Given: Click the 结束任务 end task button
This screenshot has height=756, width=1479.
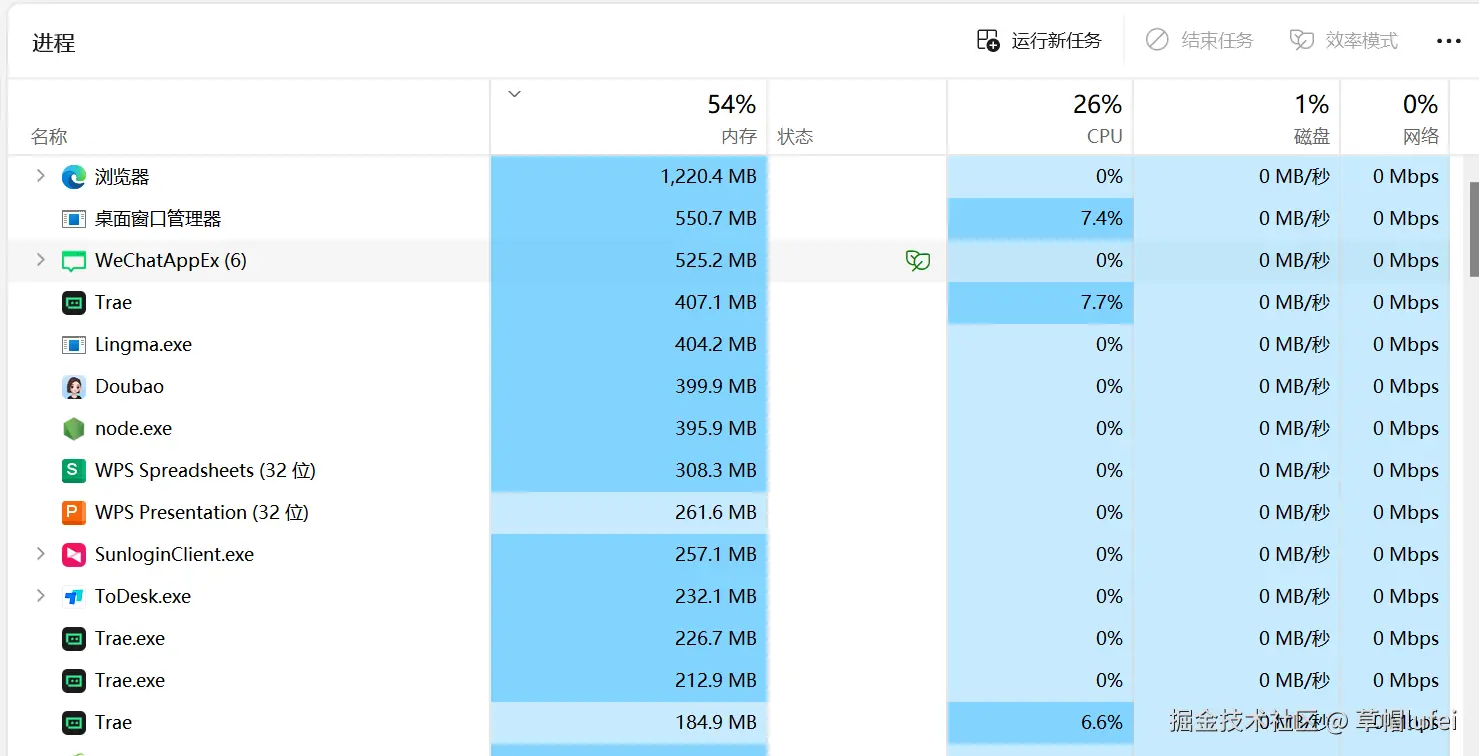Looking at the screenshot, I should coord(1200,41).
